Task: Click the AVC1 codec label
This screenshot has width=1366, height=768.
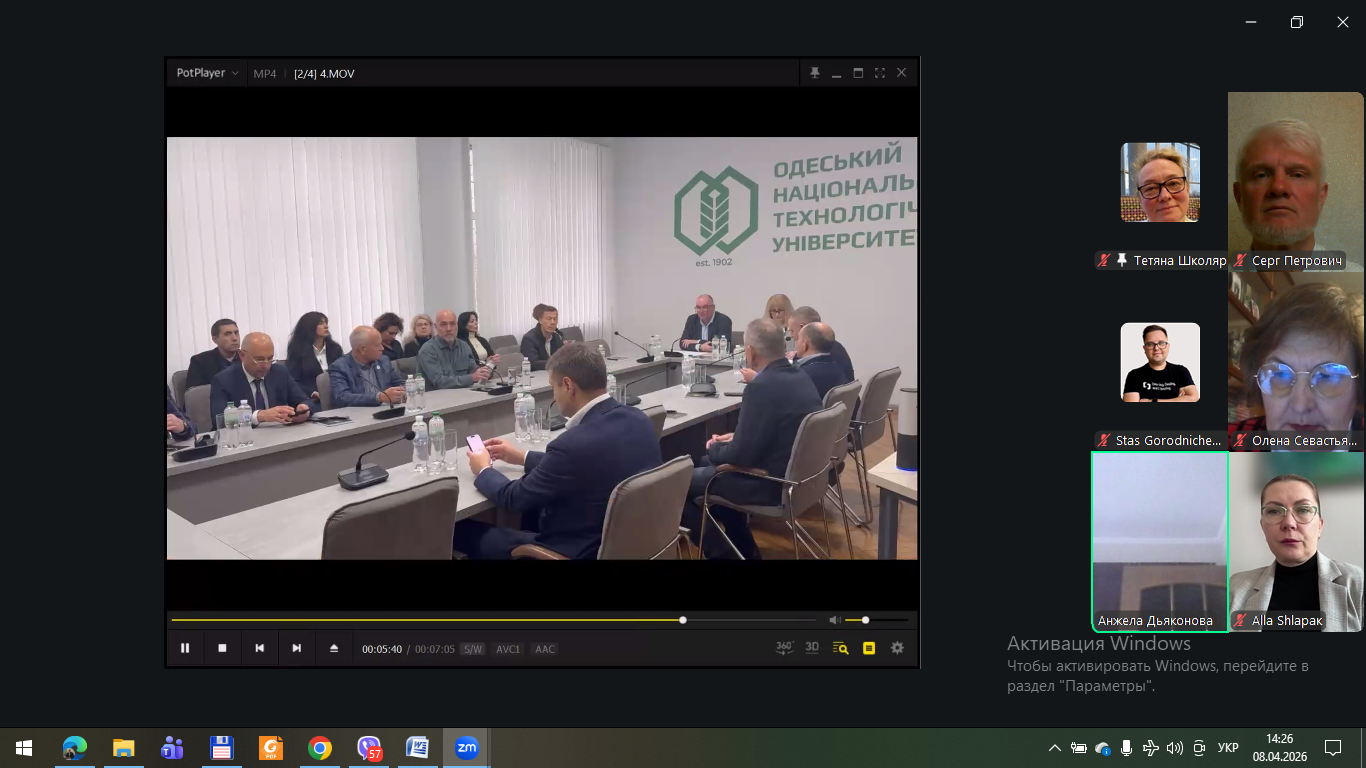Action: coord(508,649)
